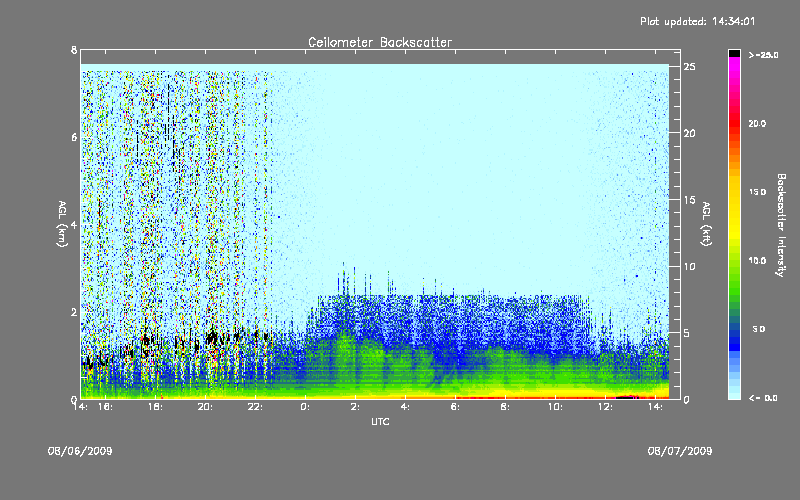Screen dimensions: 800x500
Task: Click the UTC x-axis label
Action: 380,421
